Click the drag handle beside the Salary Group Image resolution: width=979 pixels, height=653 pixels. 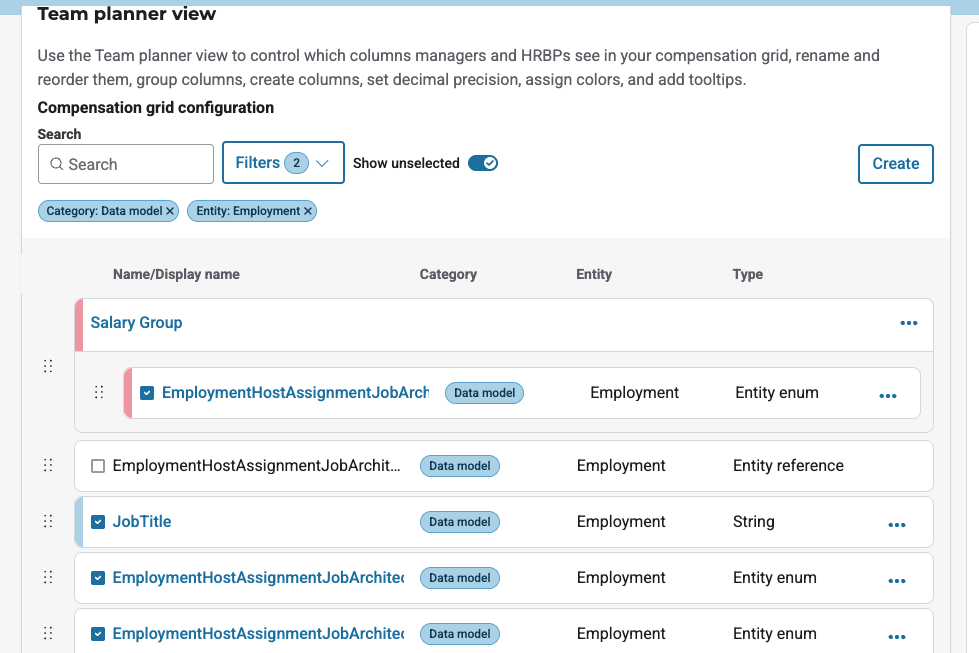47,366
